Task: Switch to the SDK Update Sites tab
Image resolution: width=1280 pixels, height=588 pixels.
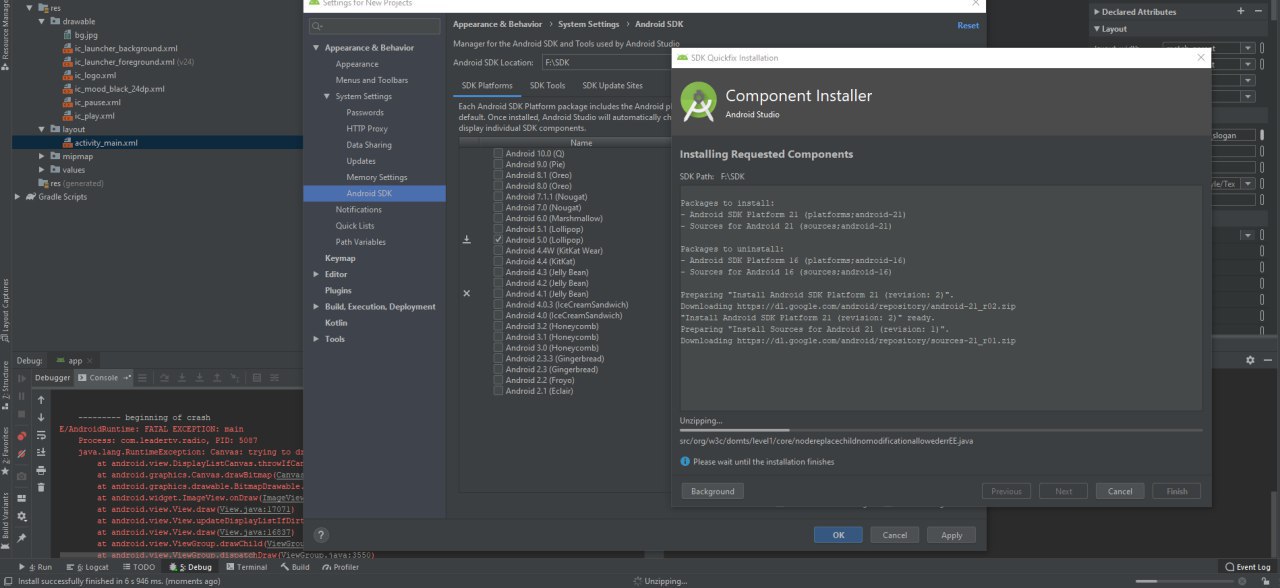Action: pyautogui.click(x=612, y=86)
